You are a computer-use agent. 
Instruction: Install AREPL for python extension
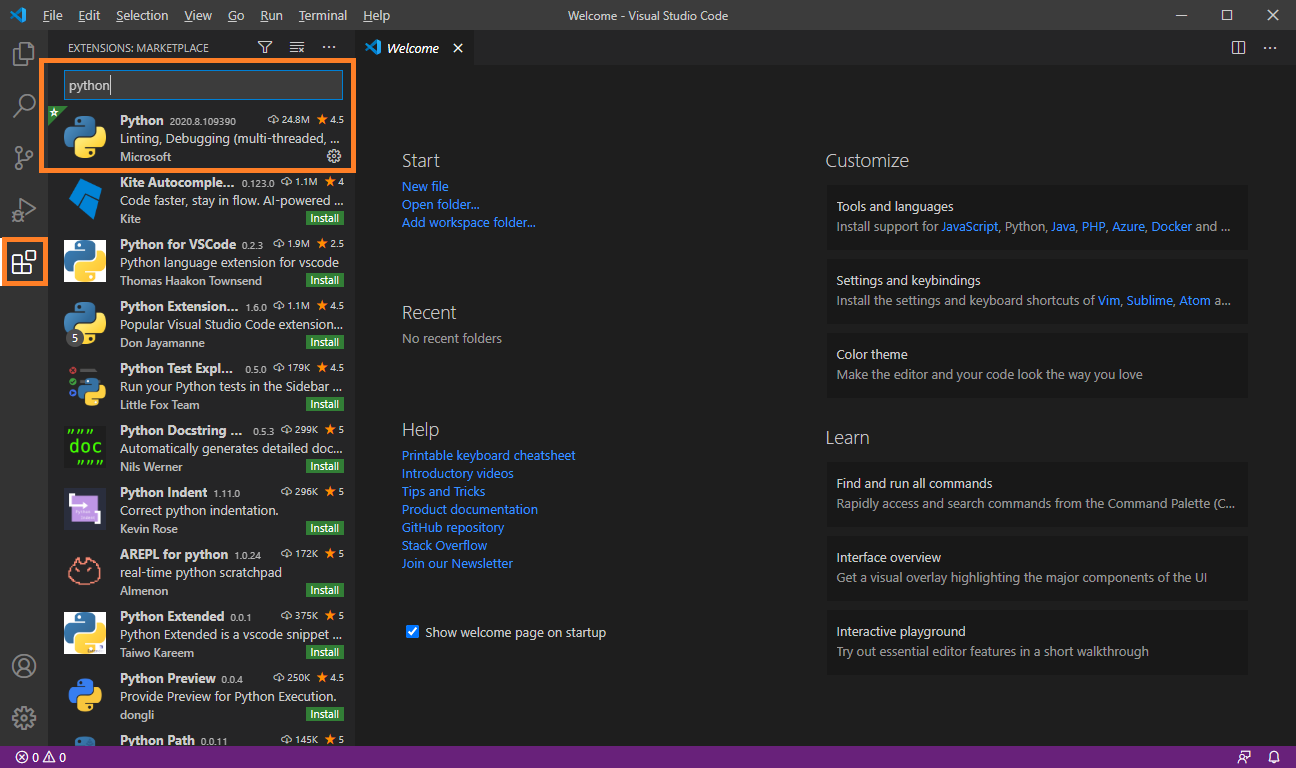pos(325,590)
